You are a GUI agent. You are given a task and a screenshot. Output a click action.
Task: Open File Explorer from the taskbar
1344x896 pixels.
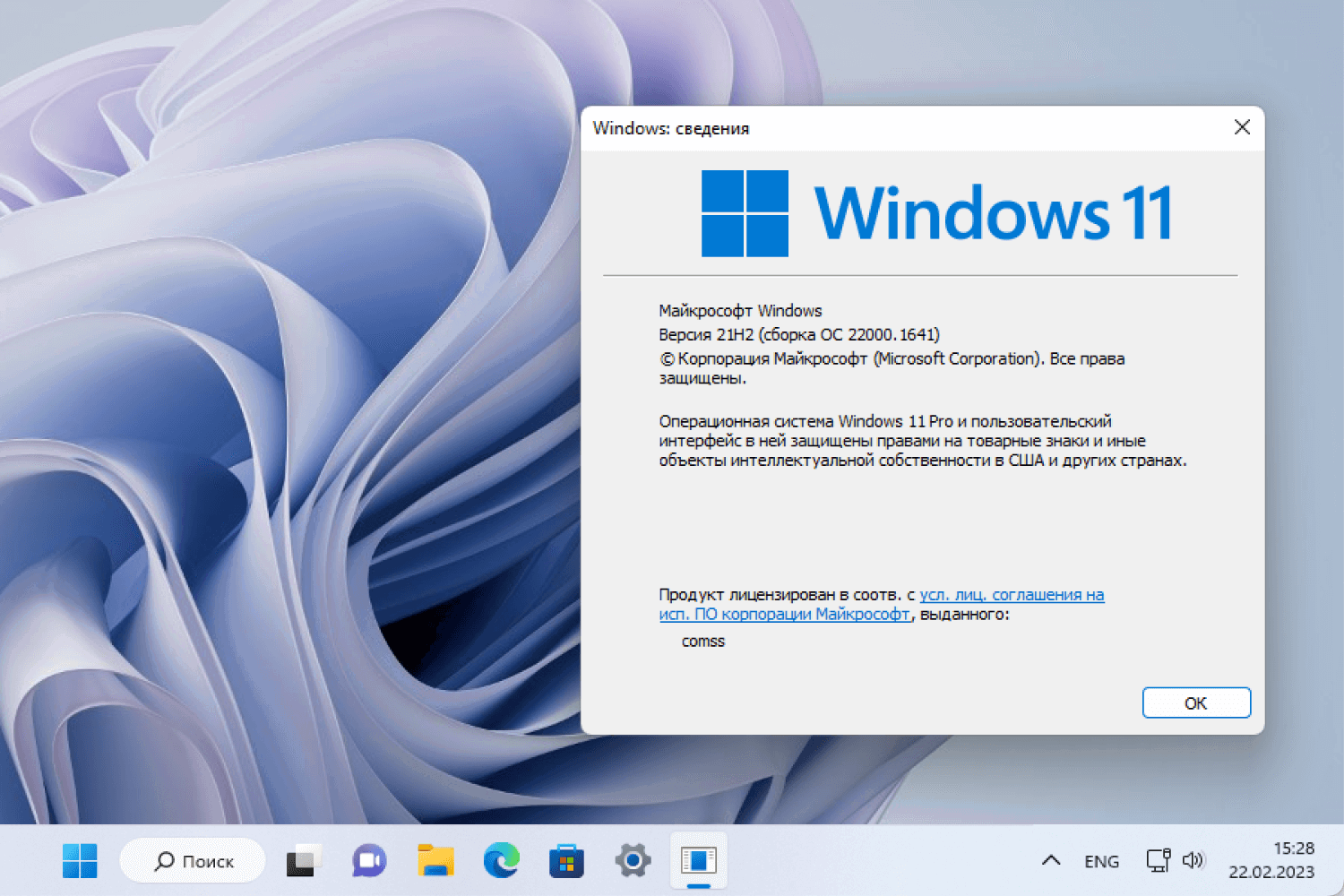point(435,861)
